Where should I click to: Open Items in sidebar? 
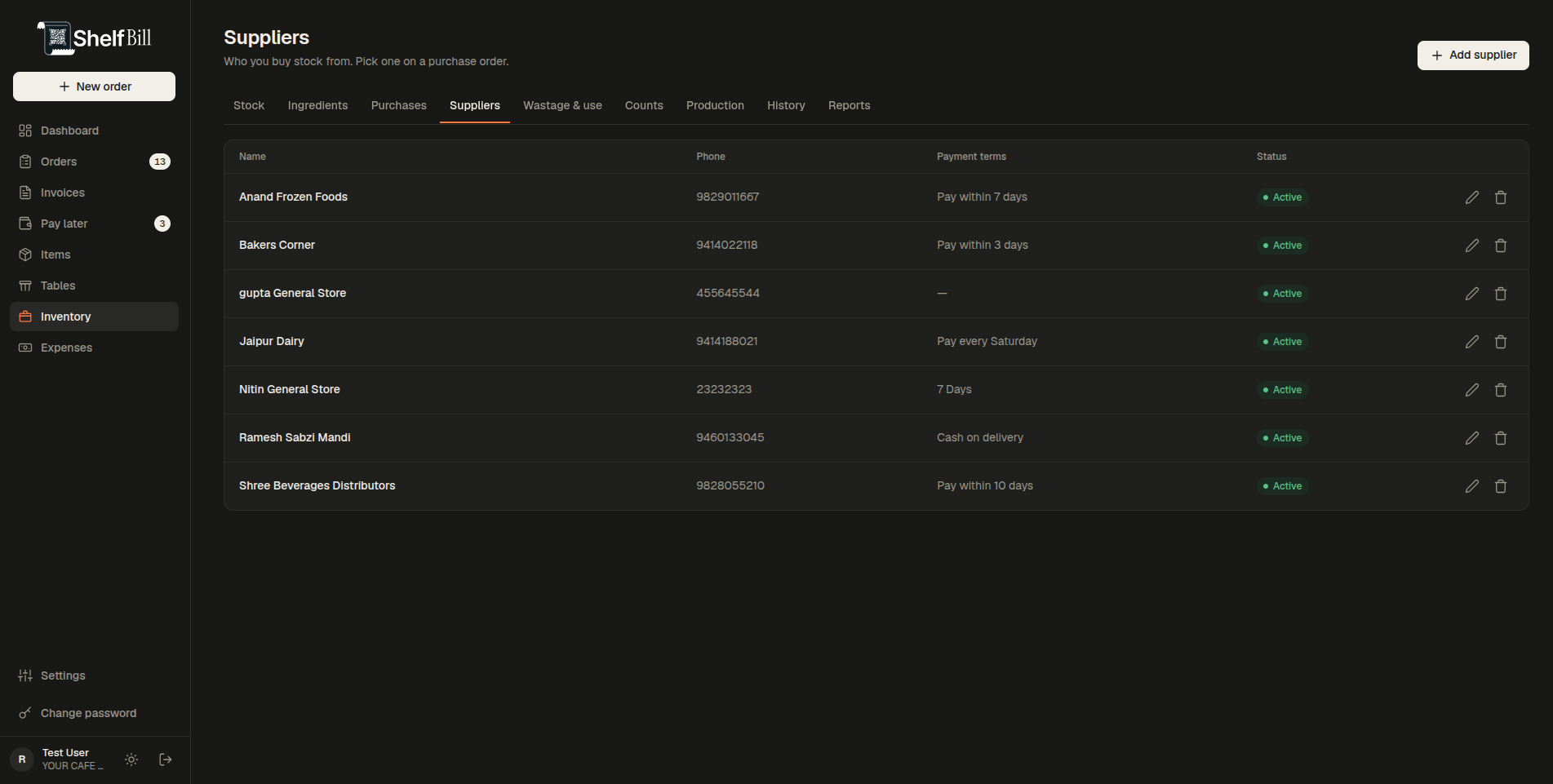[94, 255]
